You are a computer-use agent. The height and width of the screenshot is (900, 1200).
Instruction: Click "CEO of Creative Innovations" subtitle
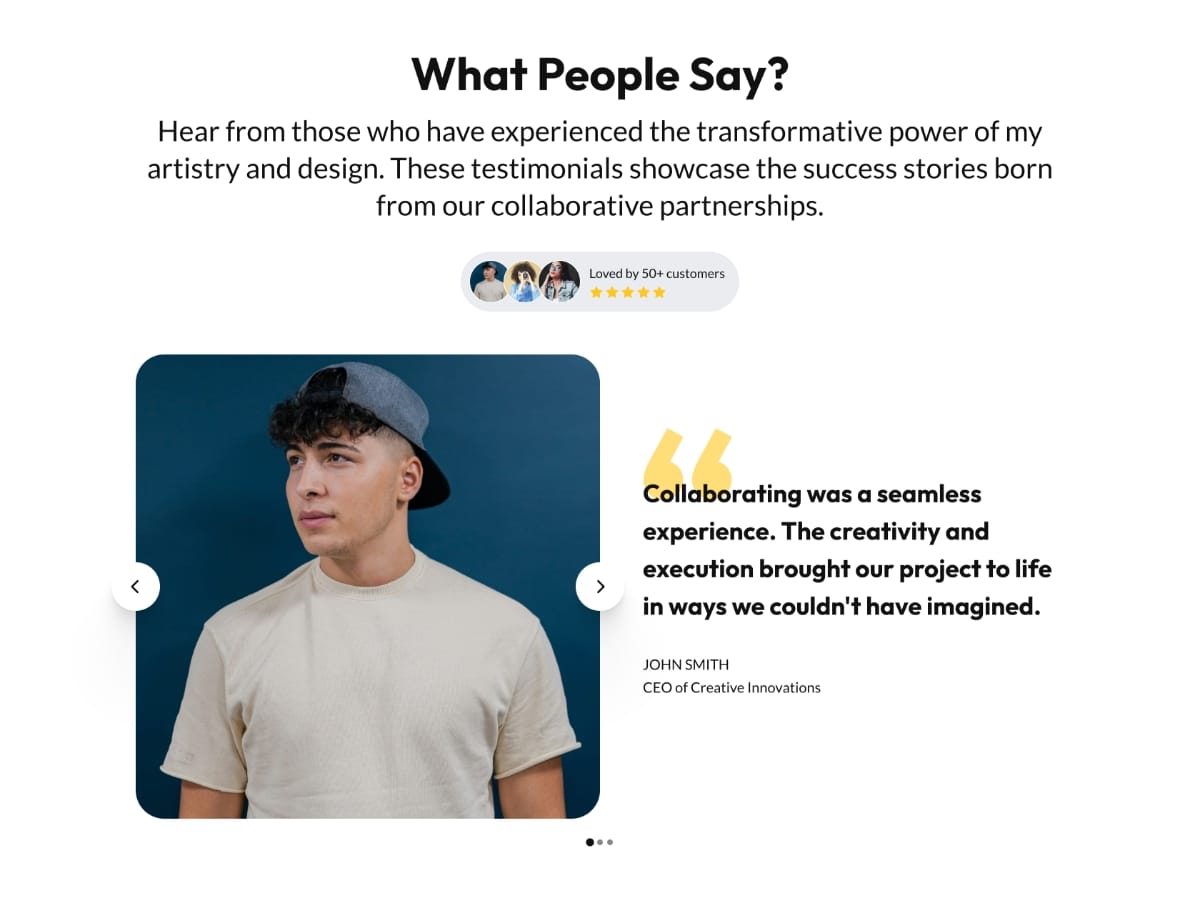pyautogui.click(x=731, y=688)
